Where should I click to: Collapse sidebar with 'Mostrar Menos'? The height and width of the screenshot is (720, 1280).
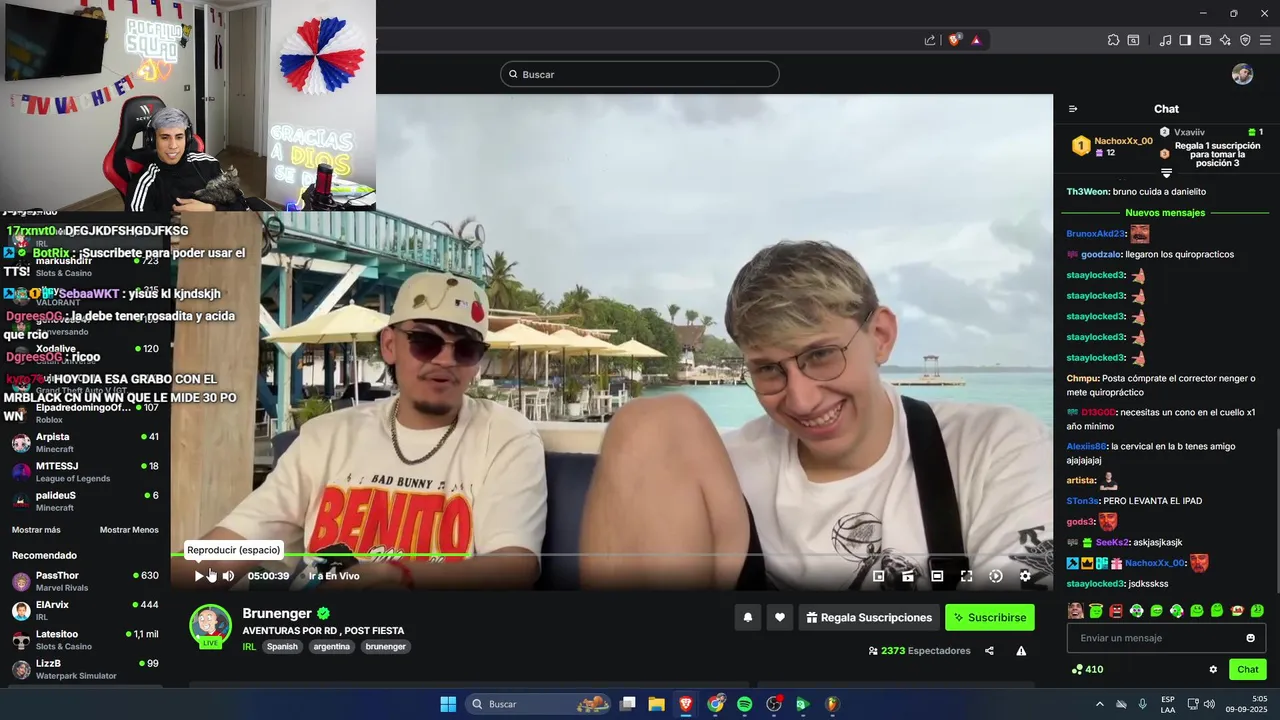129,530
